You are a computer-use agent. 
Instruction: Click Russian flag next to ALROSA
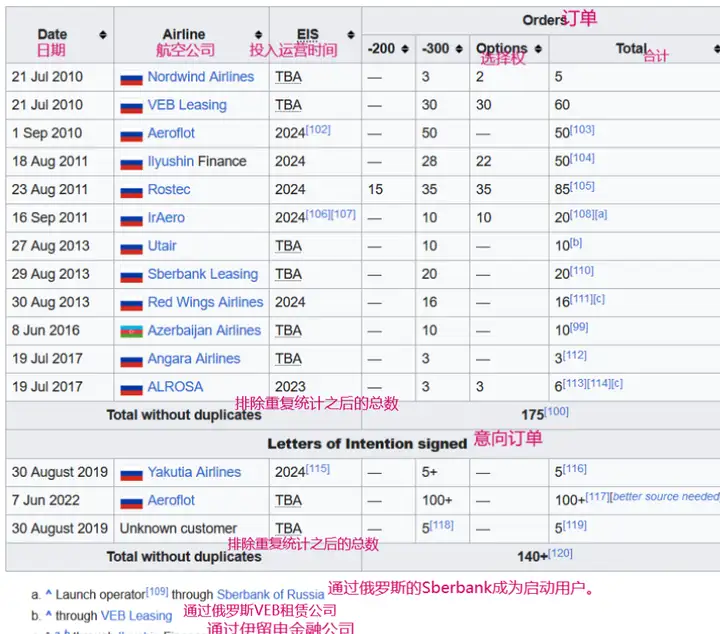[x=131, y=388]
